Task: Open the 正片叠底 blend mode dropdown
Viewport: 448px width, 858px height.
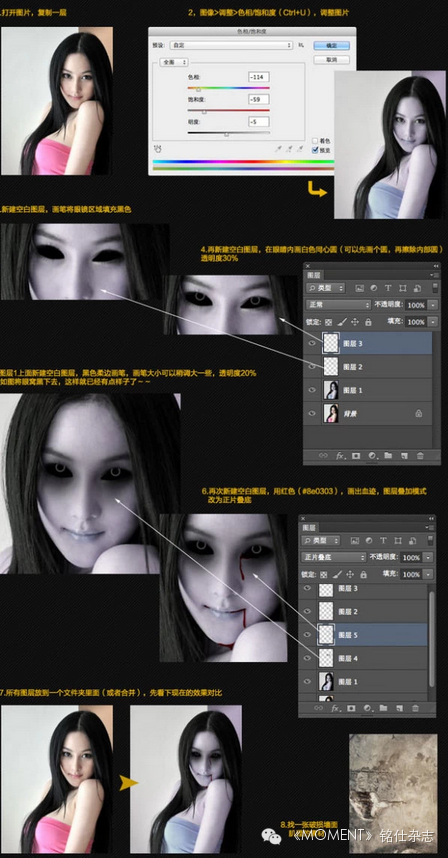Action: [x=333, y=557]
